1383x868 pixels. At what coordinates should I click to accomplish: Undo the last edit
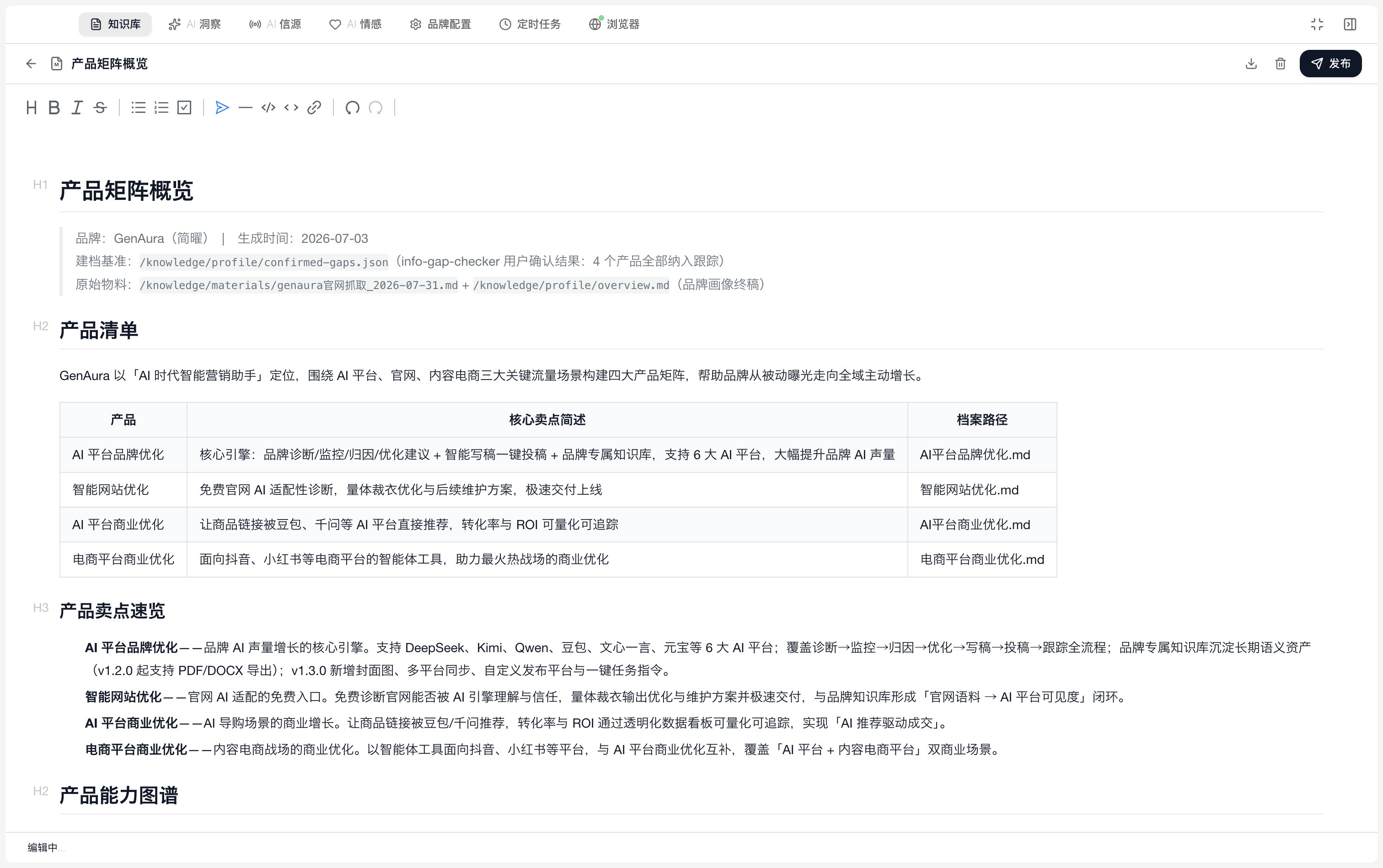coord(353,107)
